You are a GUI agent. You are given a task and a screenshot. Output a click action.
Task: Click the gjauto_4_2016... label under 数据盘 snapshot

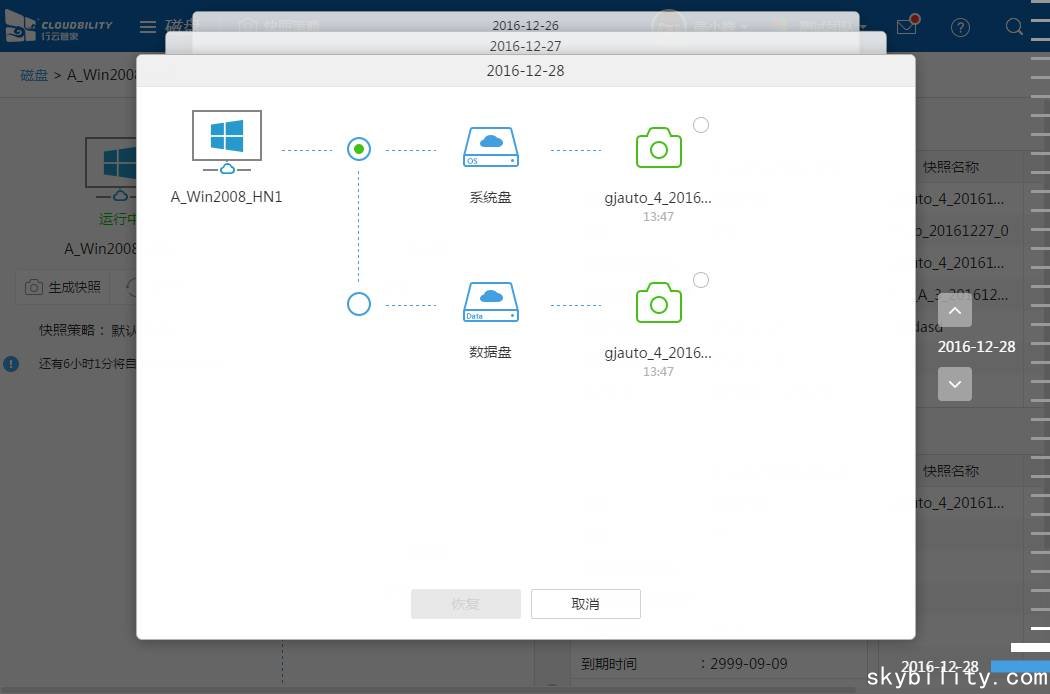tap(658, 353)
